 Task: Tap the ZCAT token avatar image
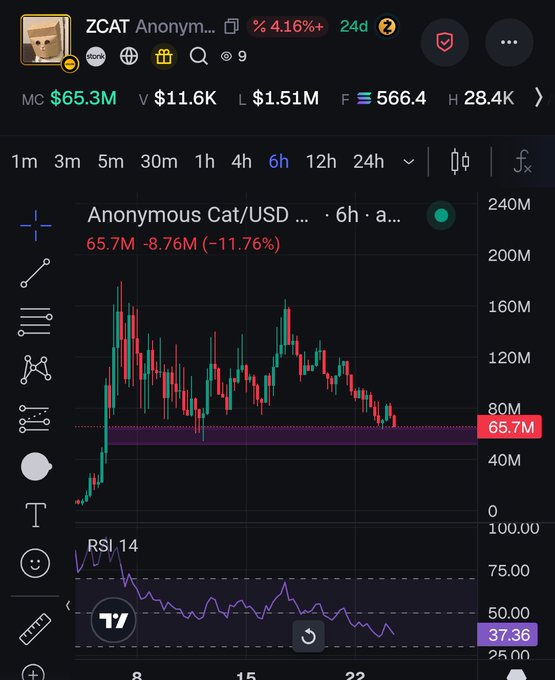click(x=46, y=40)
